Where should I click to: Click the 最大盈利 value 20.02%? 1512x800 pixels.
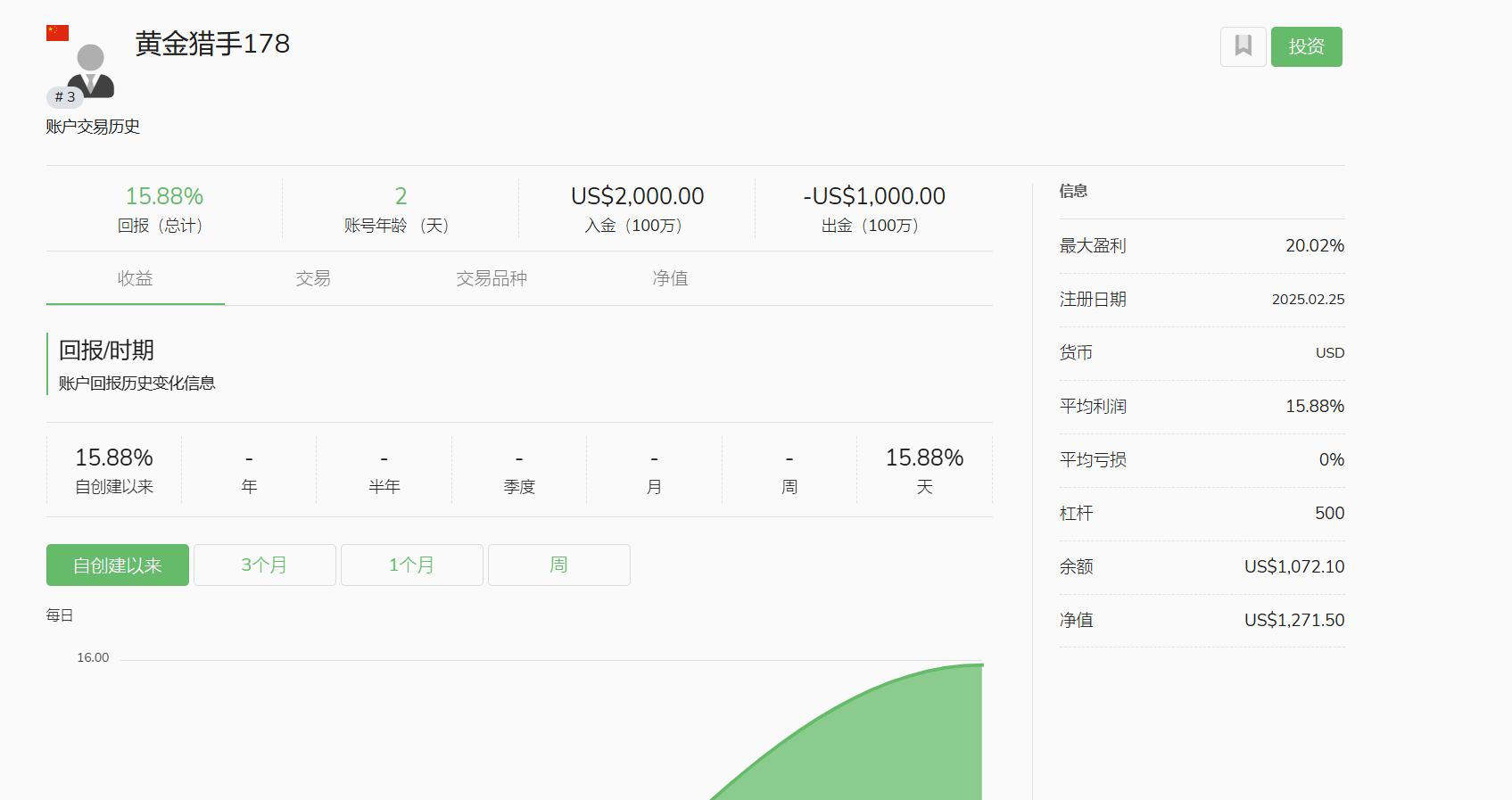pos(1315,246)
